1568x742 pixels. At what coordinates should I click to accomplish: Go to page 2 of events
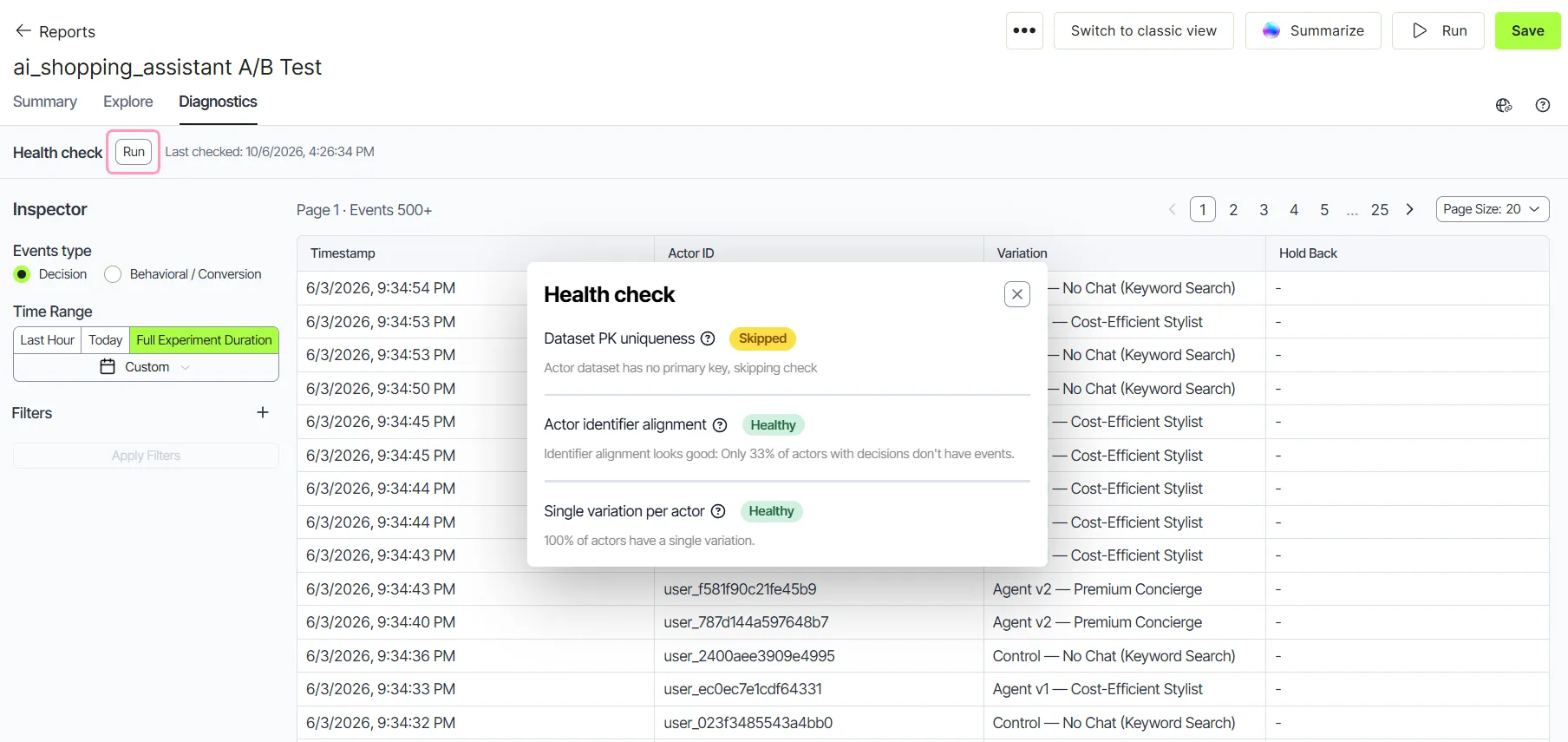1233,210
